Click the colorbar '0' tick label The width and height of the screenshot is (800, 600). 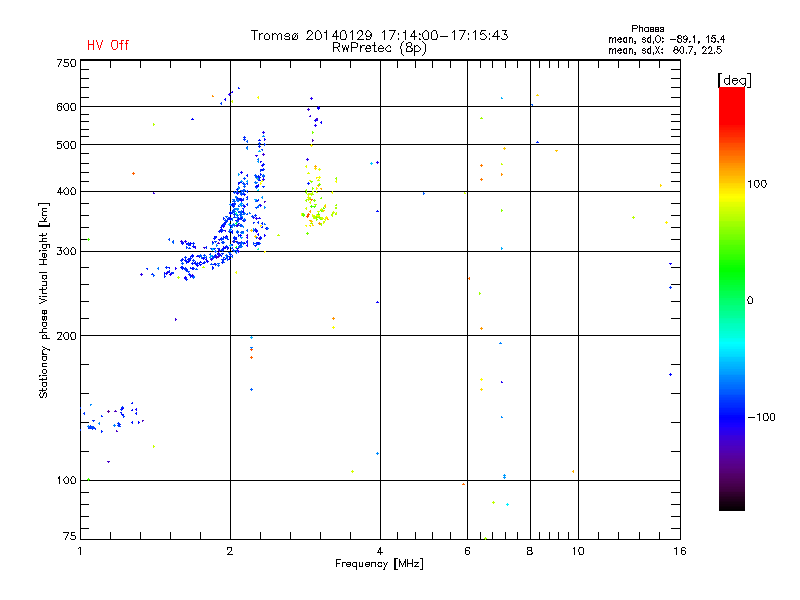tap(750, 301)
